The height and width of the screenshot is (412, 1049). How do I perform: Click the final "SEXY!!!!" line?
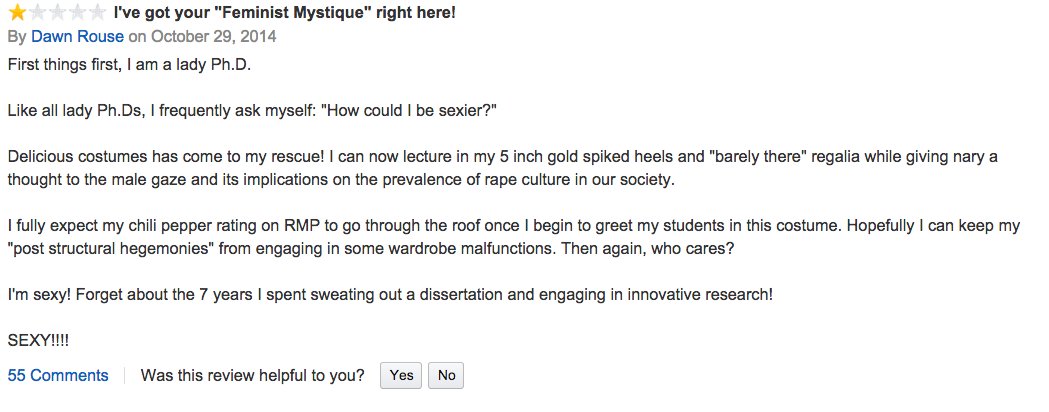coord(38,341)
